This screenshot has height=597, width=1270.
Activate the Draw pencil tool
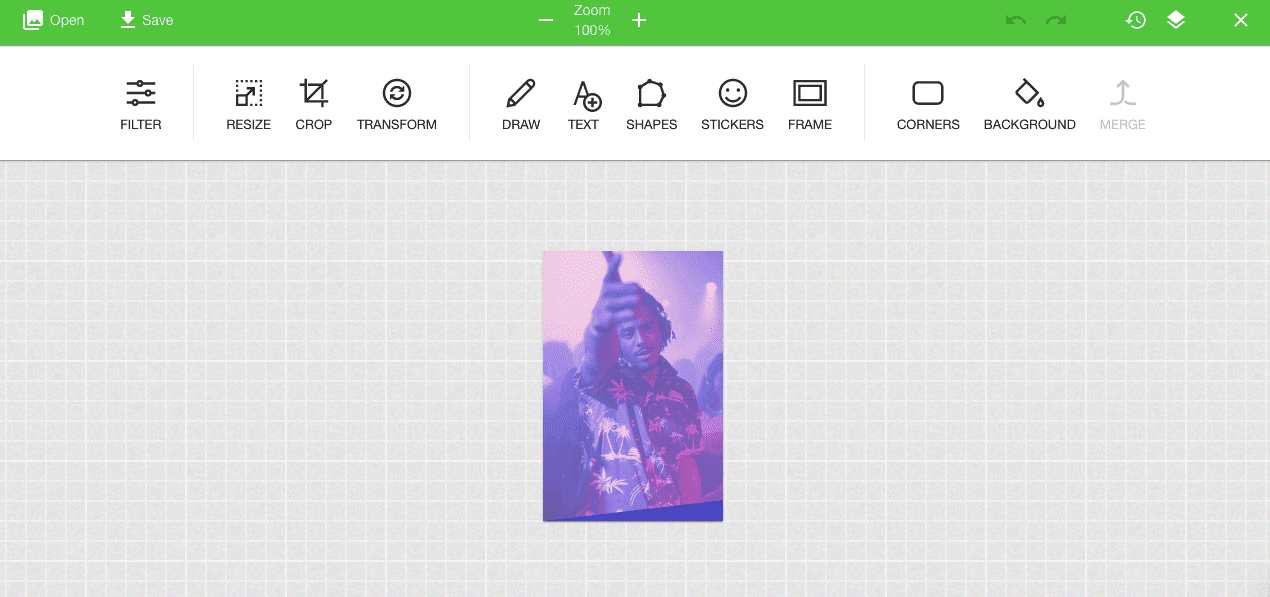pyautogui.click(x=521, y=104)
